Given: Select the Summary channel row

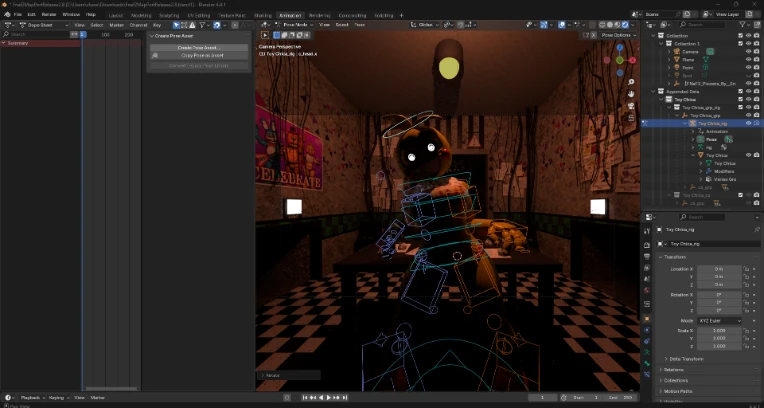Looking at the screenshot, I should [40, 43].
